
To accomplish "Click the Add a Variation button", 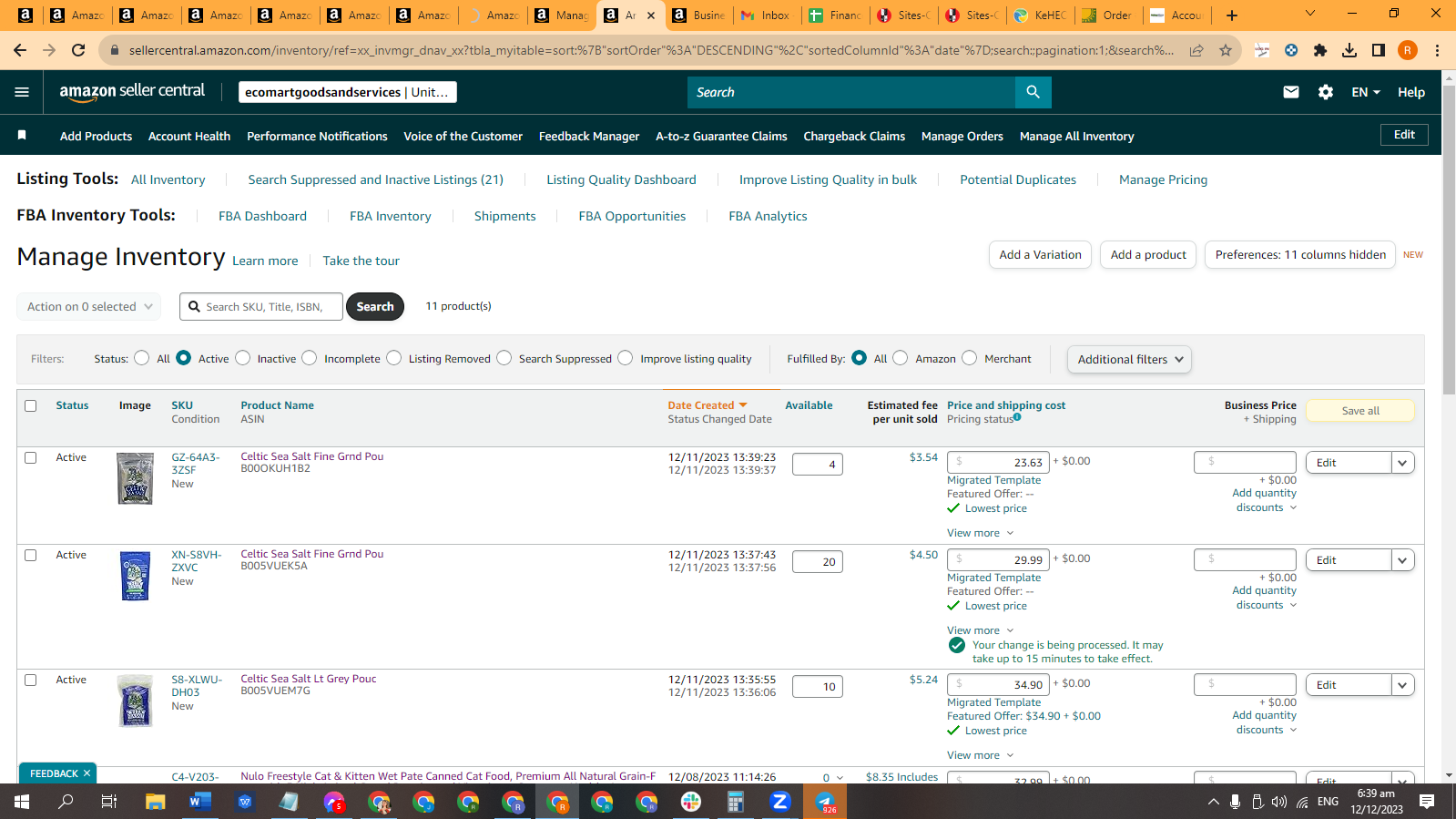I will 1040,255.
